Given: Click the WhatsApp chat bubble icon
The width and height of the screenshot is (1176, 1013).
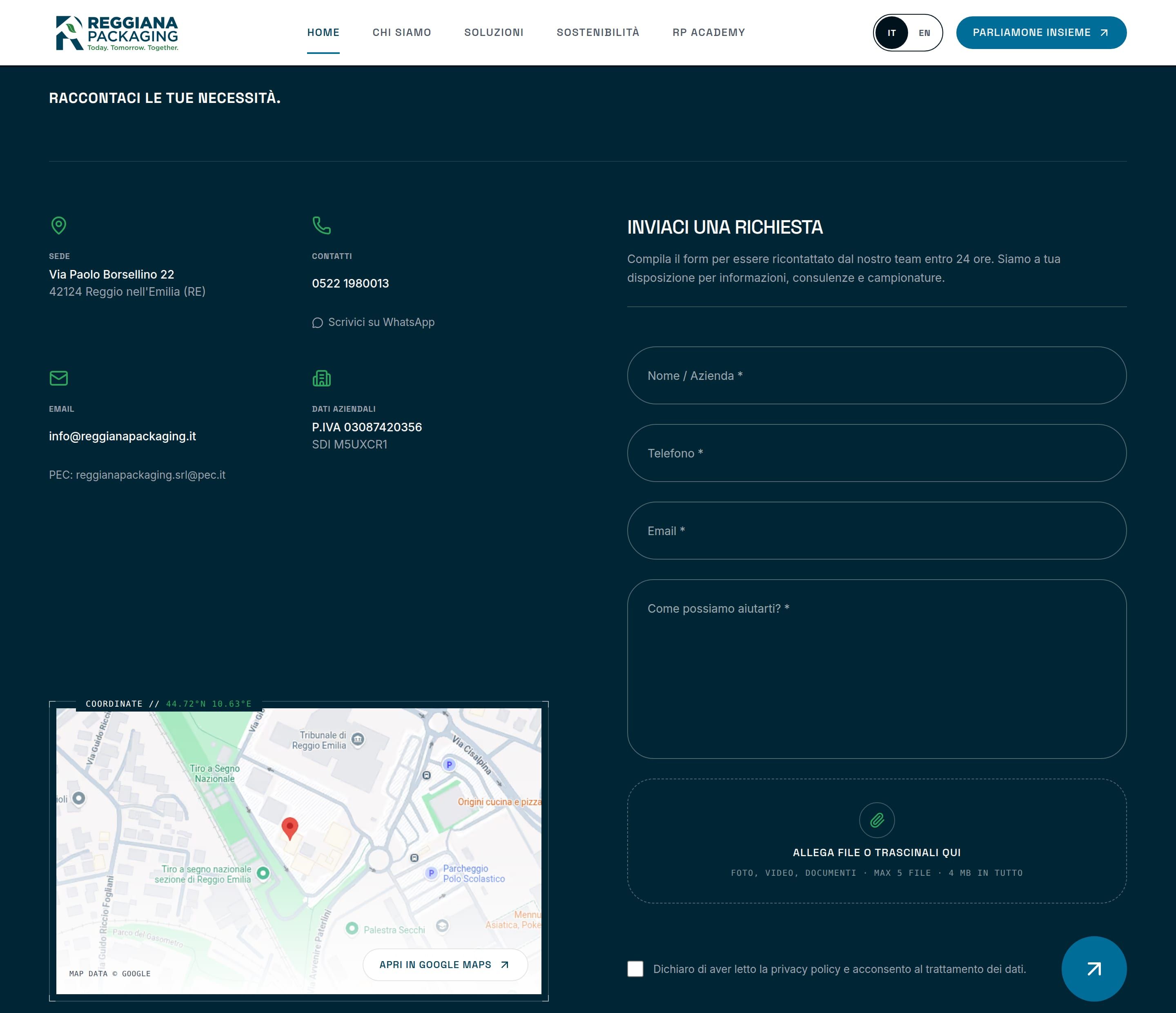Looking at the screenshot, I should point(317,323).
